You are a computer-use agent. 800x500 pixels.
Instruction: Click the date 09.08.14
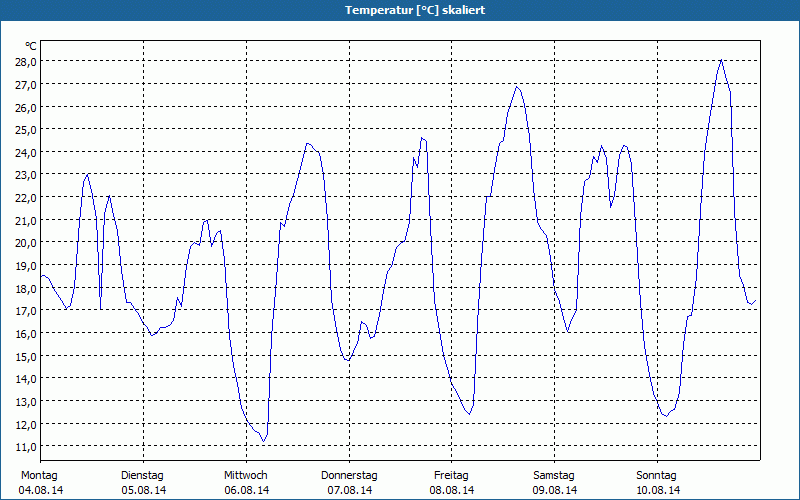tap(555, 490)
